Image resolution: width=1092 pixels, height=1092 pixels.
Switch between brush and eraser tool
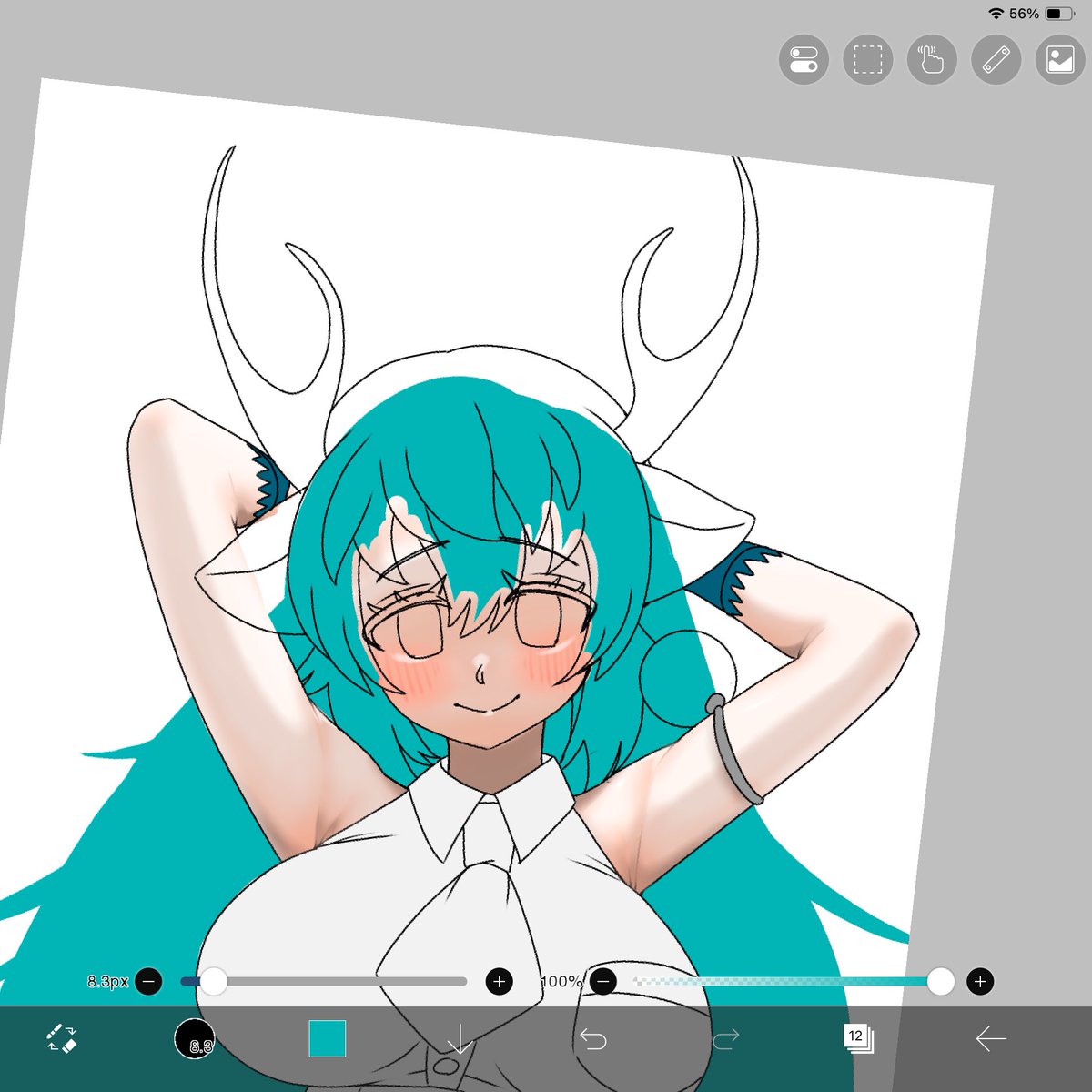pyautogui.click(x=60, y=1038)
